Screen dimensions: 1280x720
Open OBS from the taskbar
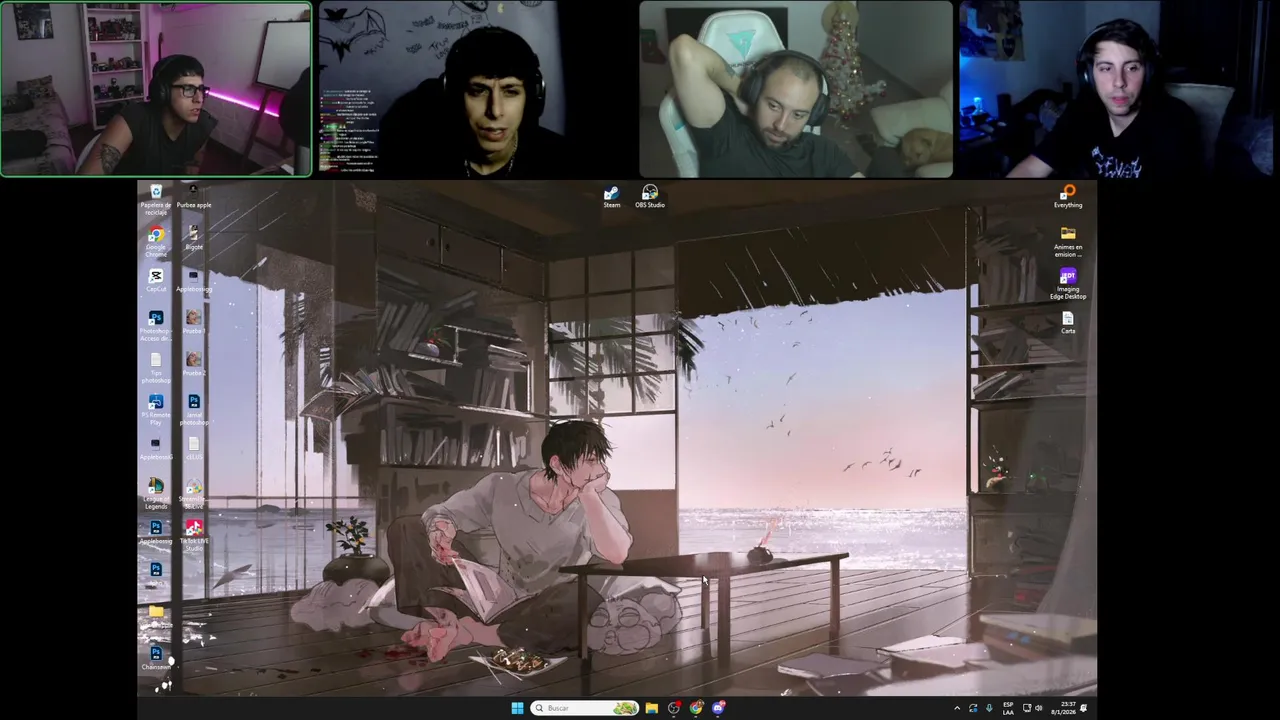674,708
